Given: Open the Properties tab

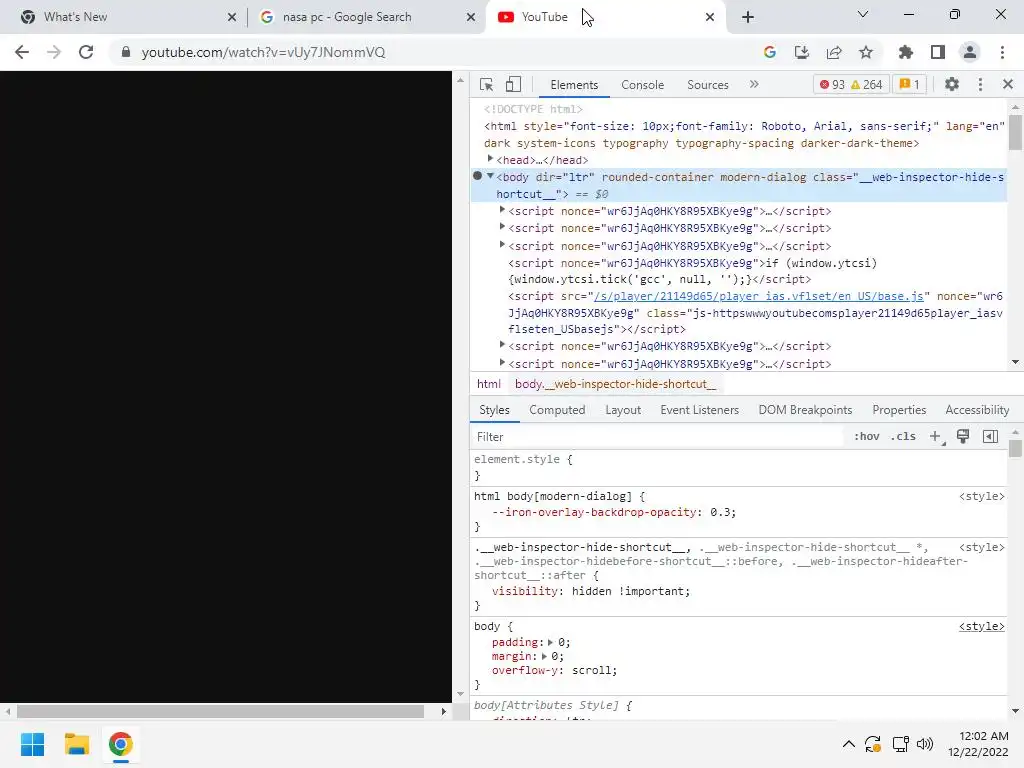Looking at the screenshot, I should (899, 409).
